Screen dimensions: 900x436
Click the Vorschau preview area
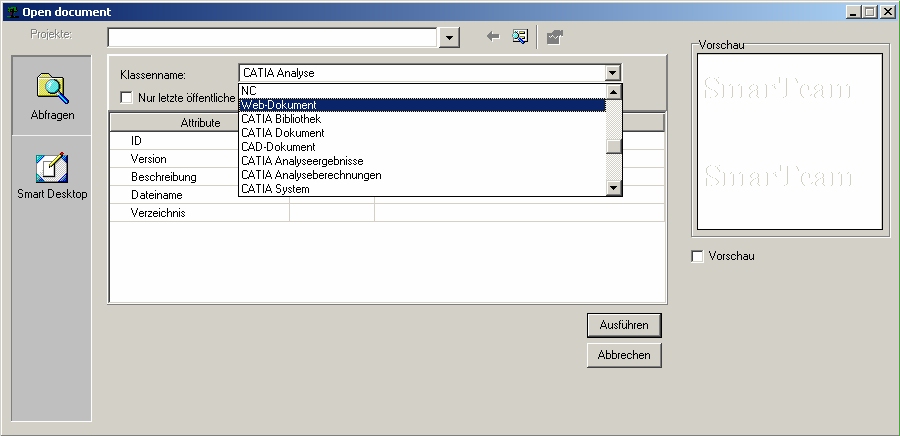pos(790,142)
